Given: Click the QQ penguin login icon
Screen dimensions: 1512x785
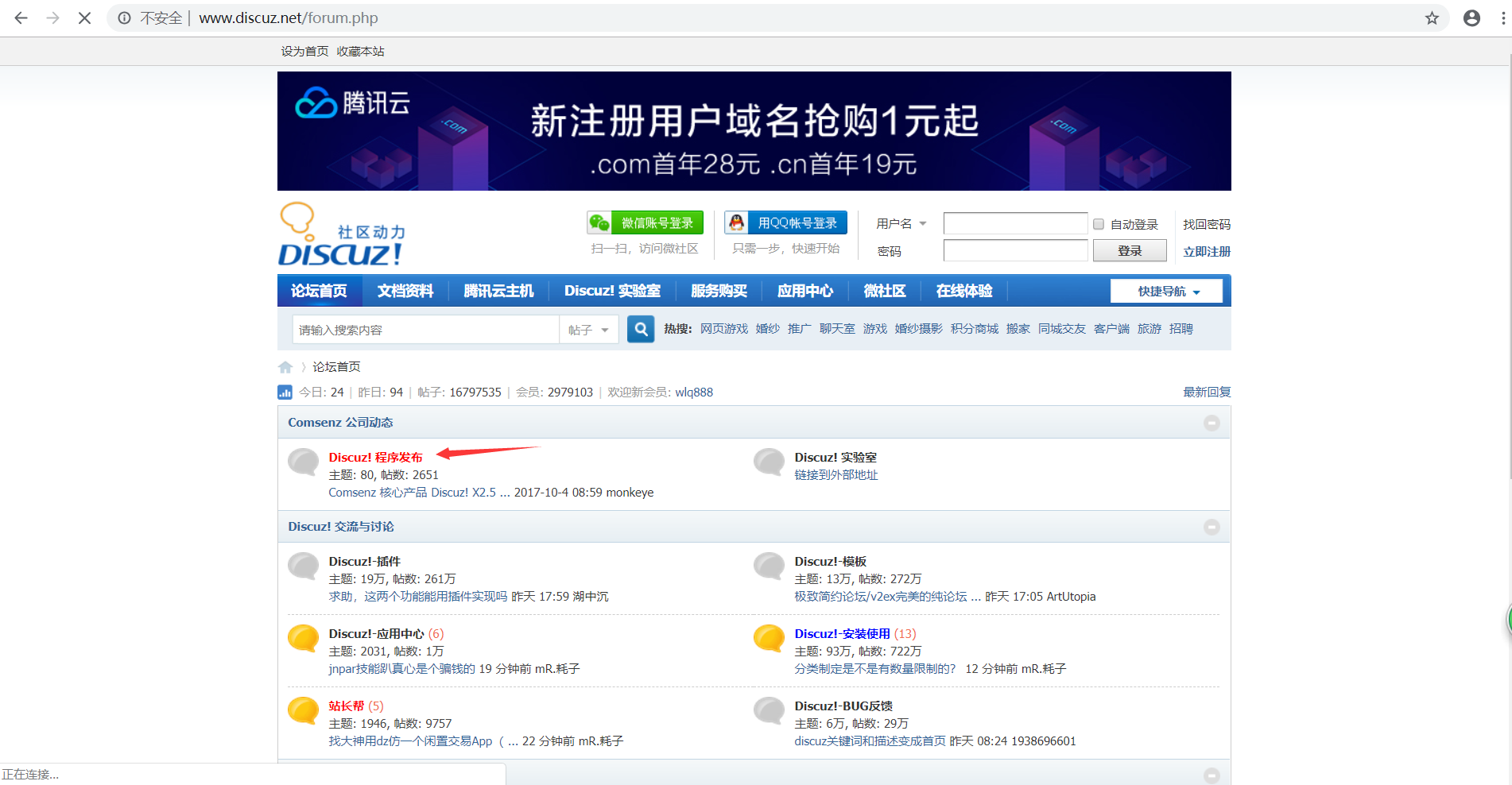Looking at the screenshot, I should pos(737,223).
